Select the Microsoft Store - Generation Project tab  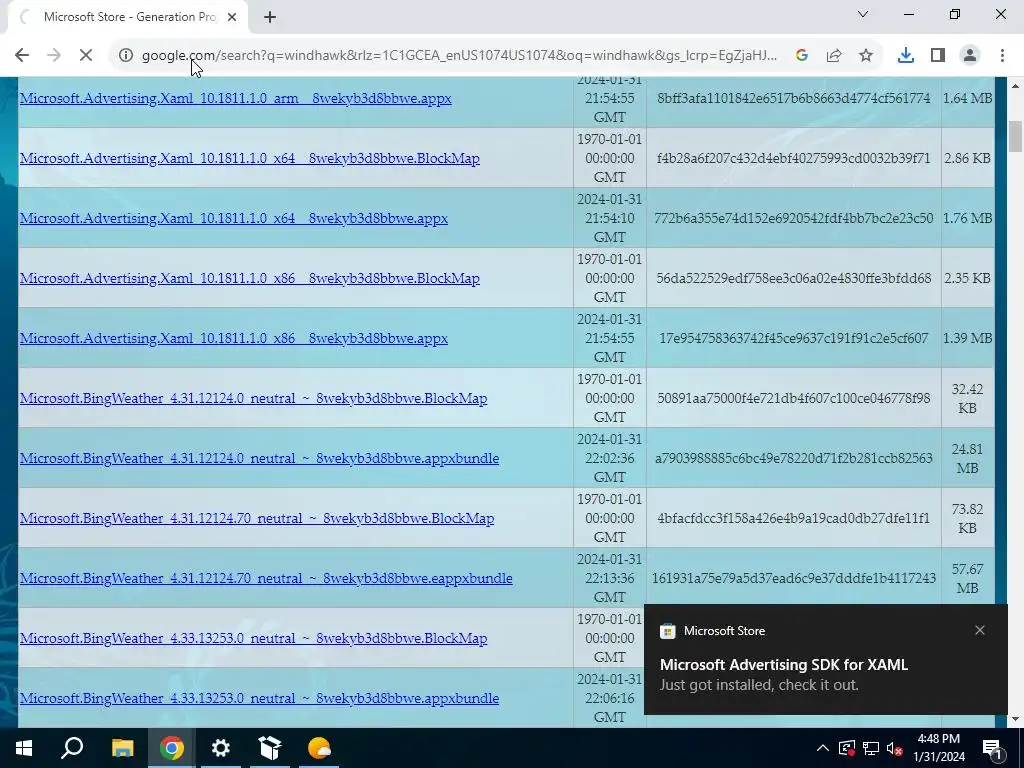(128, 17)
